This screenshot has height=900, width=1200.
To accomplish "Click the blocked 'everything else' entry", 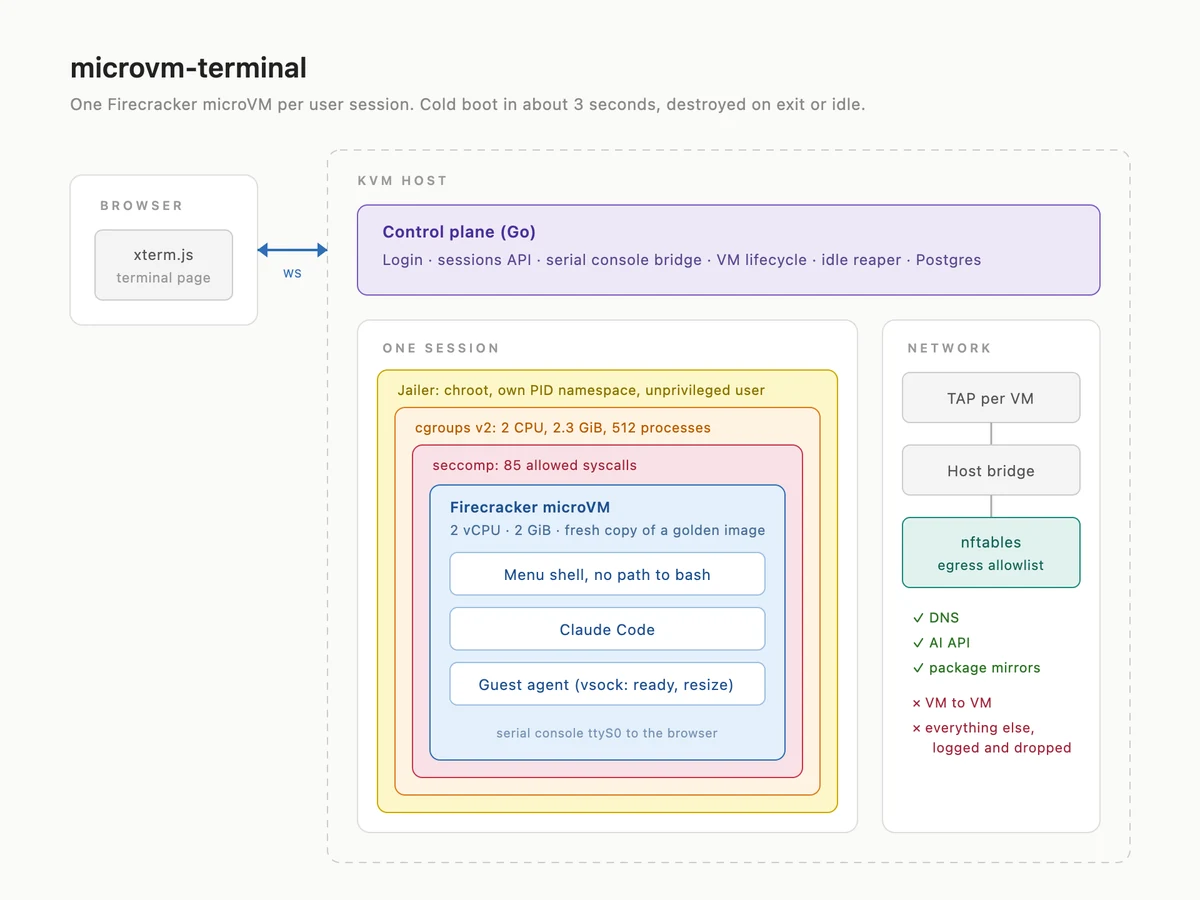I will coord(992,738).
